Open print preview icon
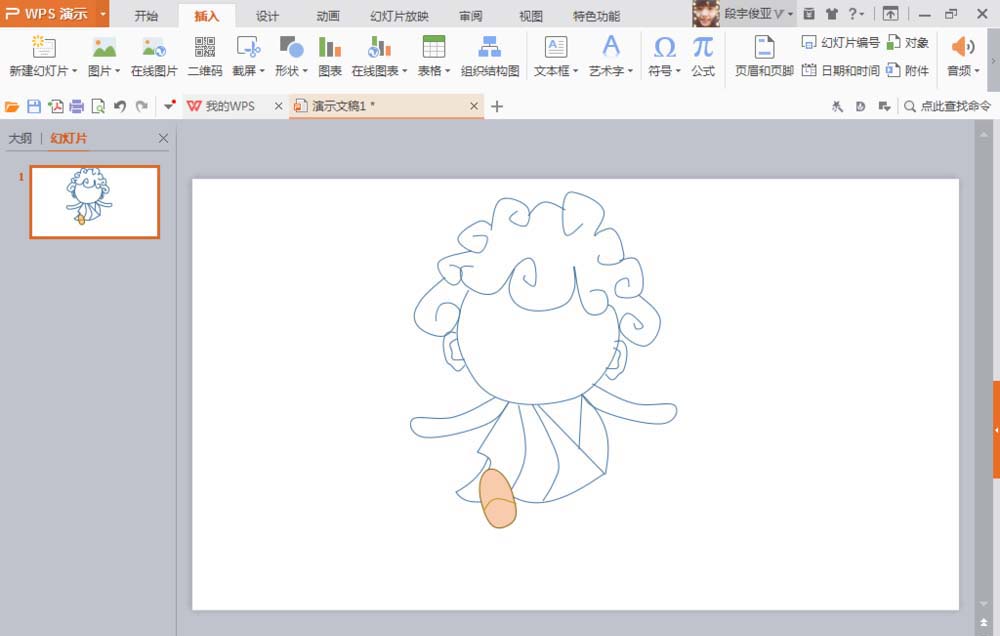The width and height of the screenshot is (1000, 636). [x=98, y=107]
